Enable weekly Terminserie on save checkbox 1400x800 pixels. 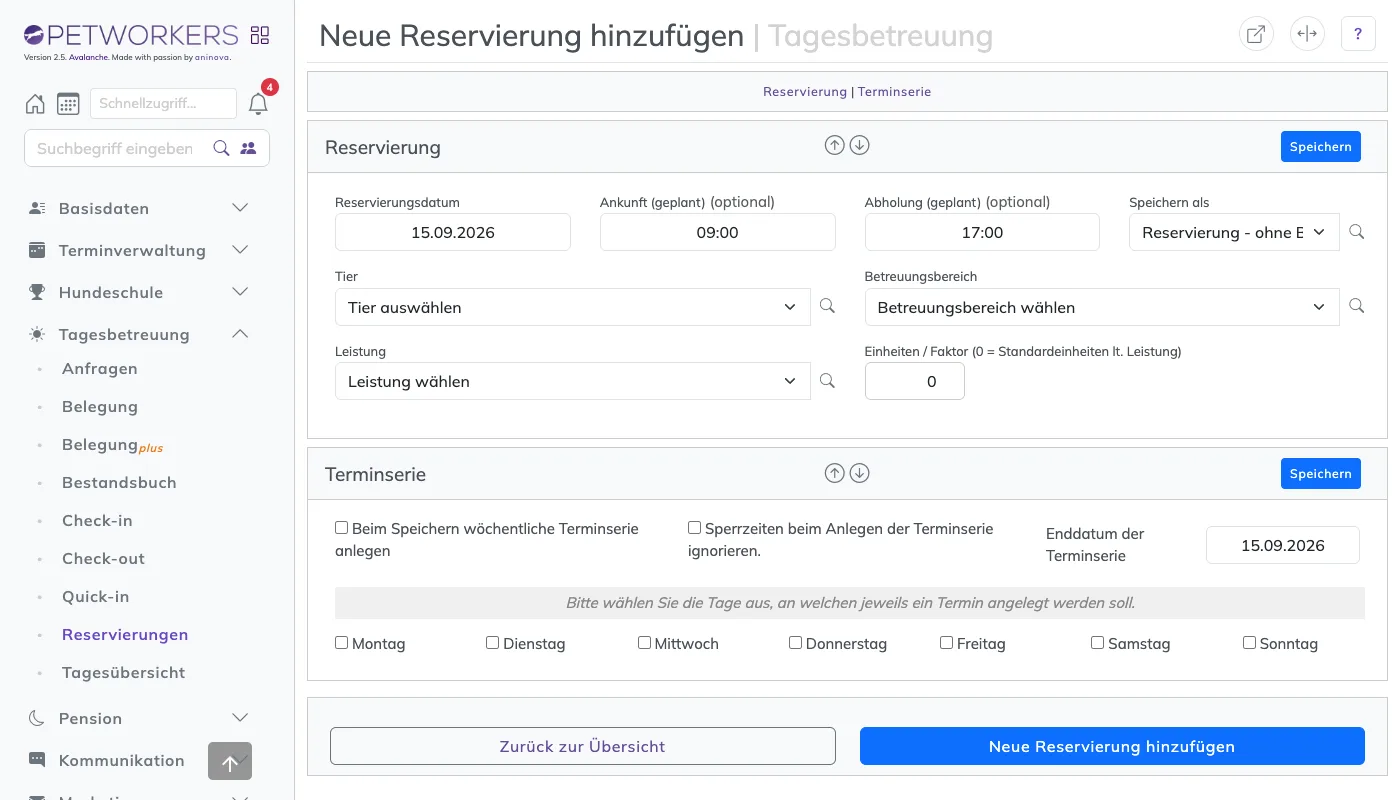pyautogui.click(x=342, y=528)
